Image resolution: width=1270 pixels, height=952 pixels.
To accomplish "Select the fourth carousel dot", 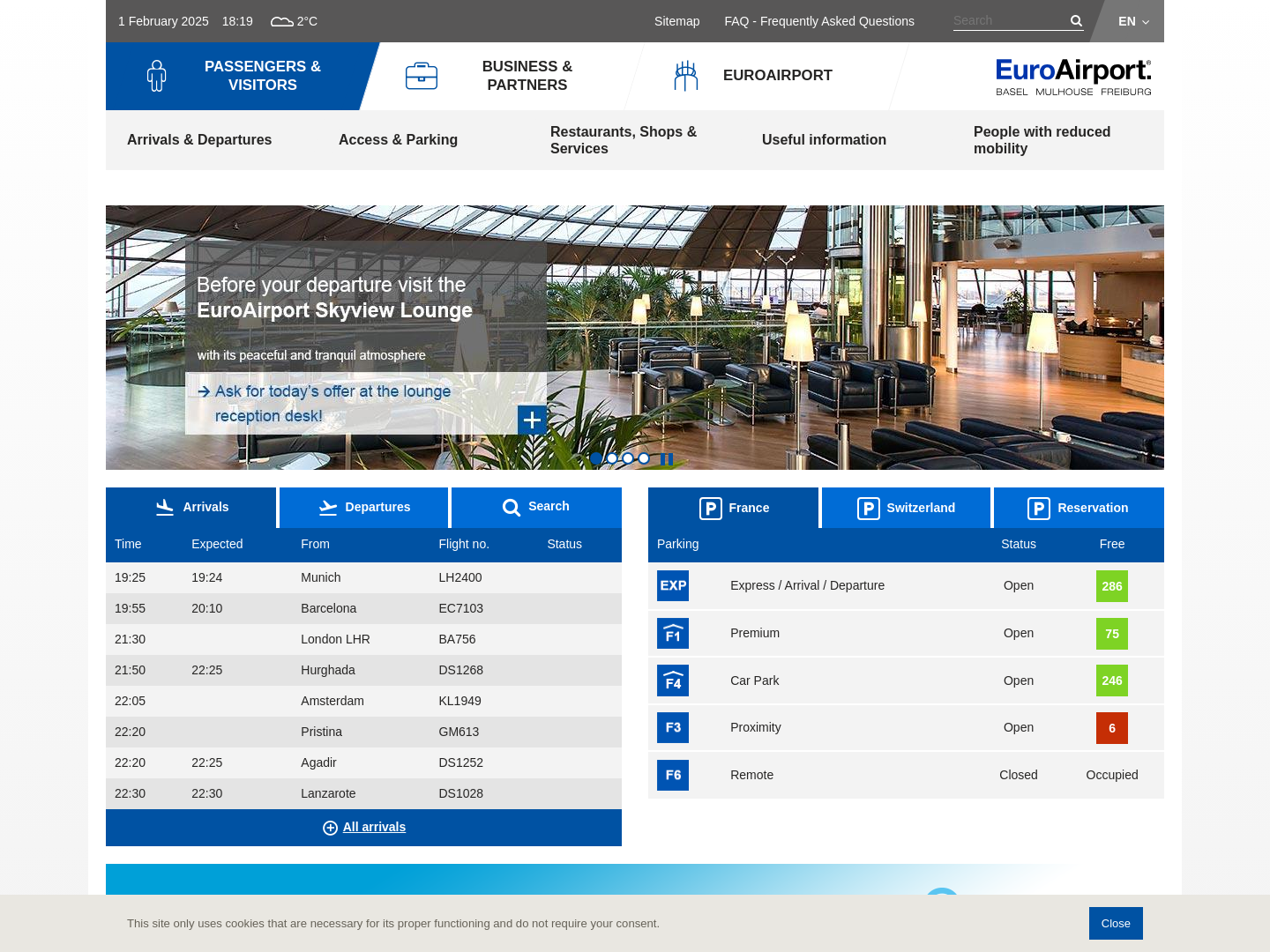I will [644, 458].
